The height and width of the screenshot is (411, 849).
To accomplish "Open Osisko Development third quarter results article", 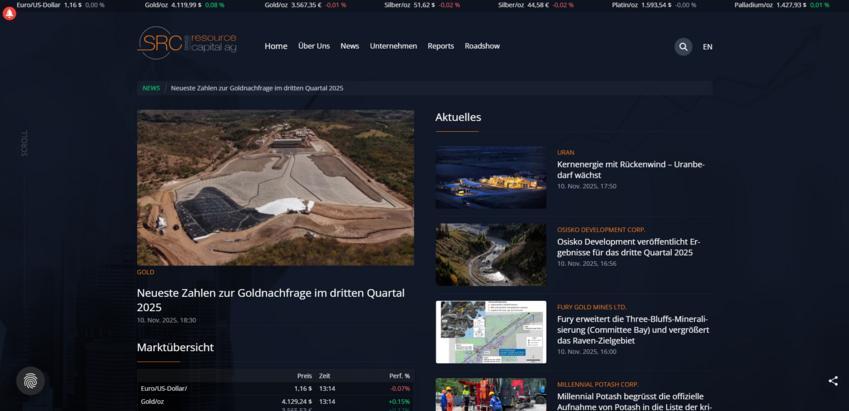I will [x=628, y=247].
